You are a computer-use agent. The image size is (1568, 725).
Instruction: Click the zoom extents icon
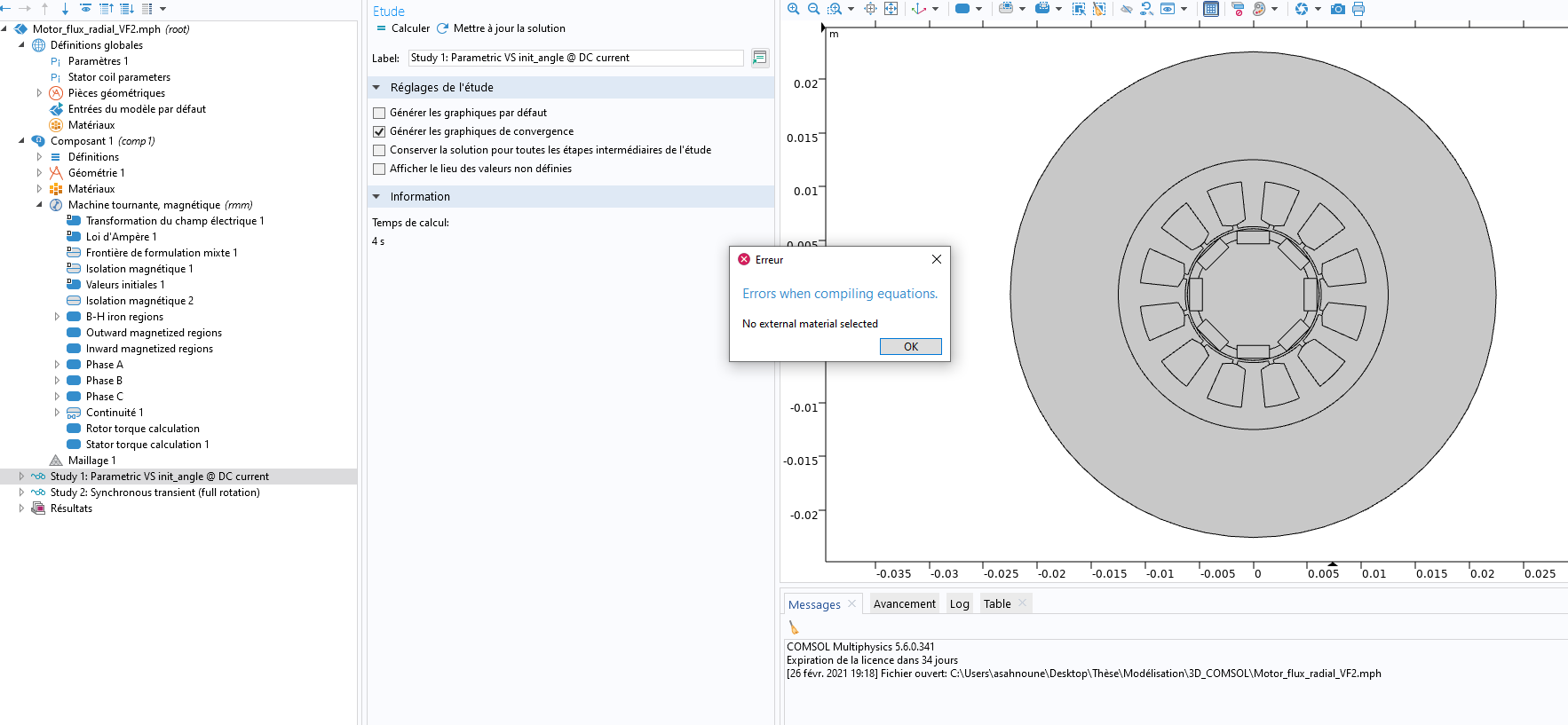[x=891, y=9]
